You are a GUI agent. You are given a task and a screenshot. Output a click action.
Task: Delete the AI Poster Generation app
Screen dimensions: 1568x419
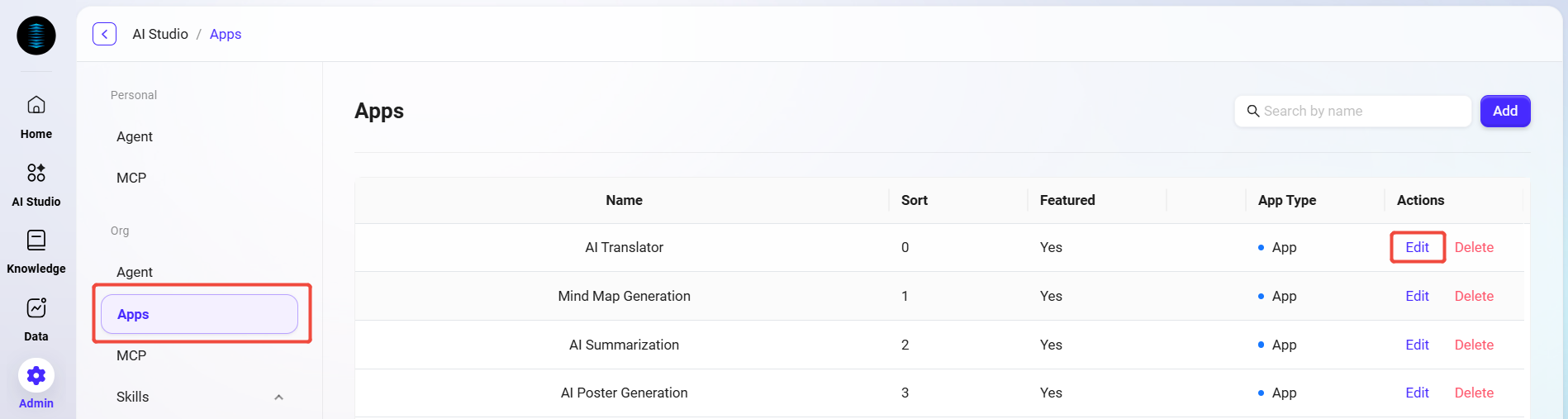pos(1474,393)
